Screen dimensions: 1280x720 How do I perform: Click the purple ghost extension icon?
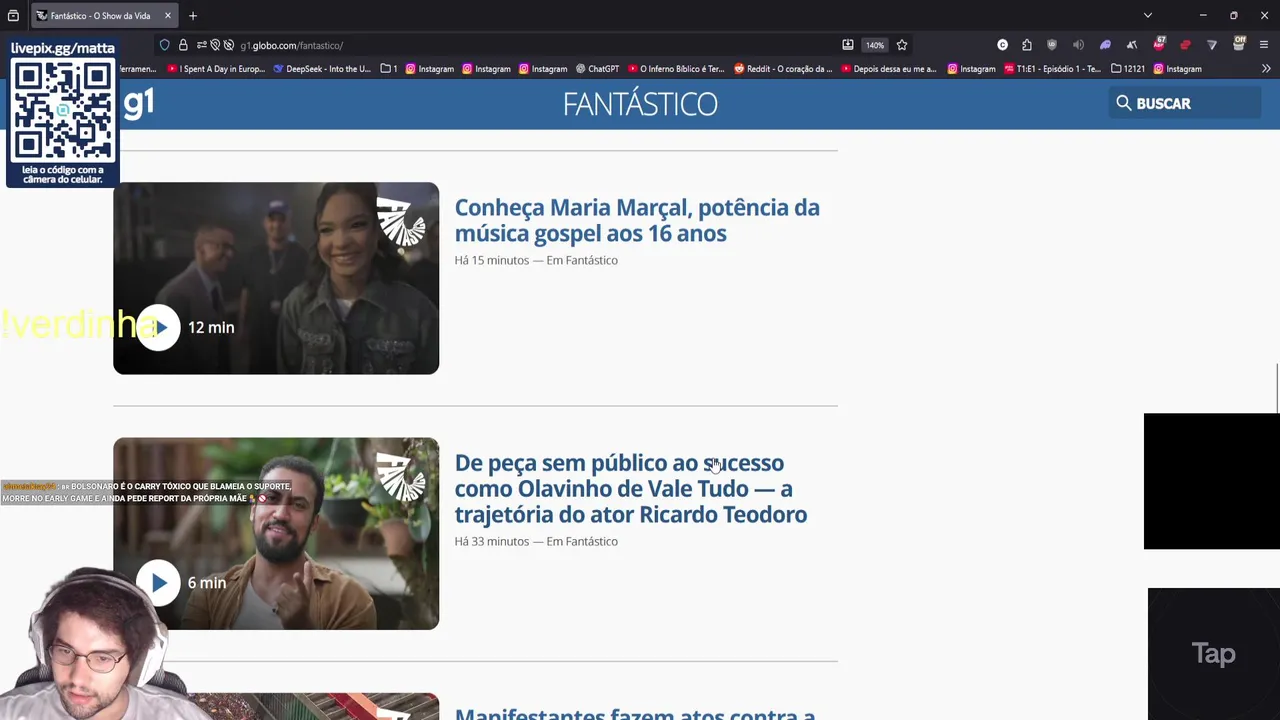point(1105,45)
